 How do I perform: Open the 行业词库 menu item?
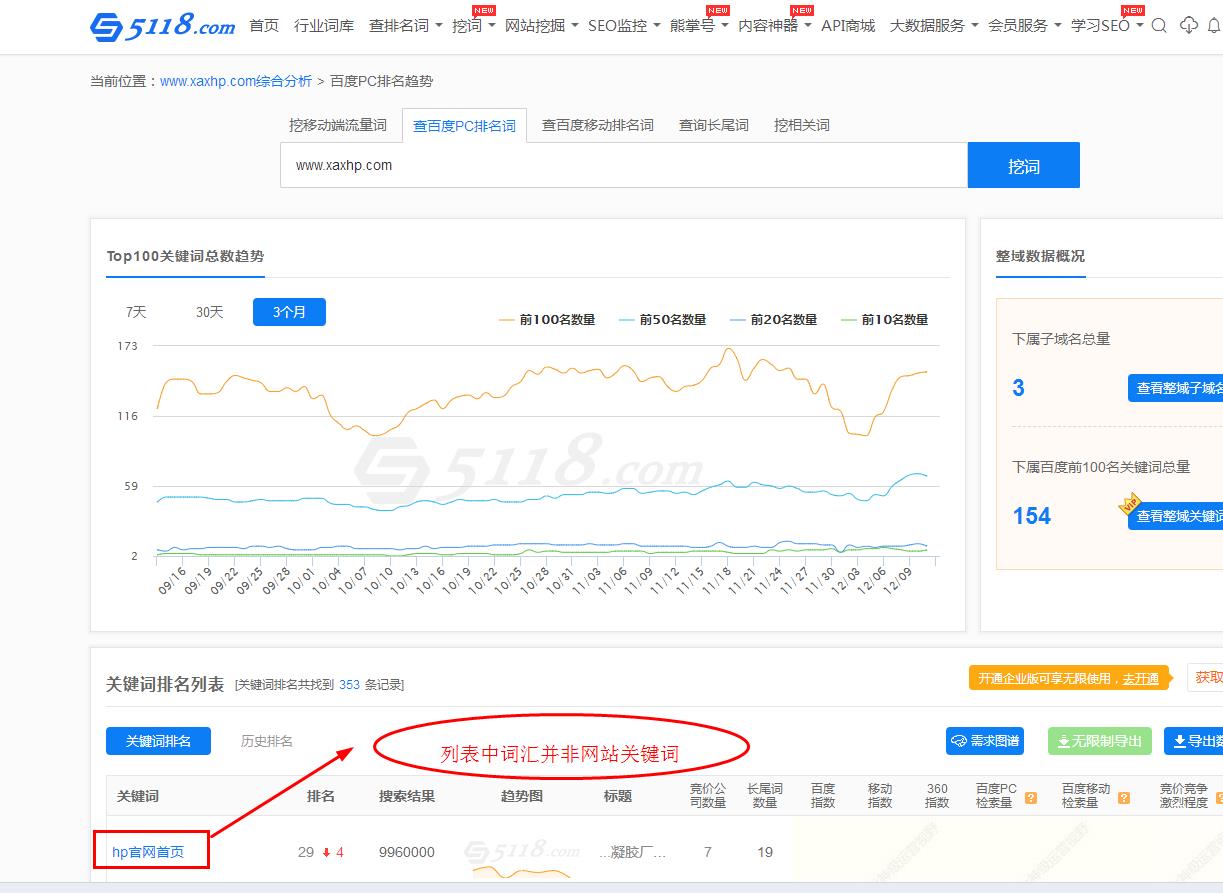323,27
